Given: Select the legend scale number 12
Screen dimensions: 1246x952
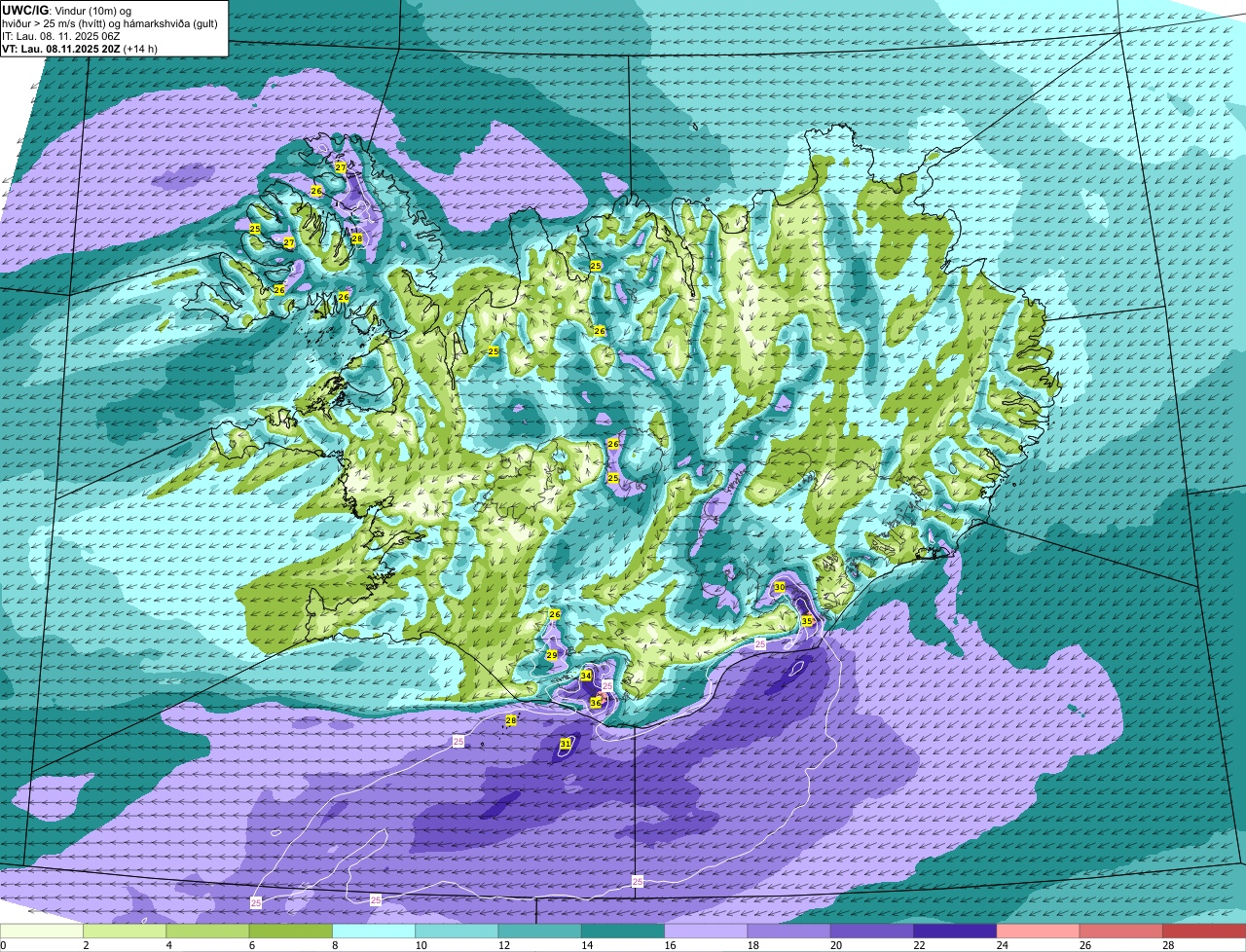Looking at the screenshot, I should [503, 945].
